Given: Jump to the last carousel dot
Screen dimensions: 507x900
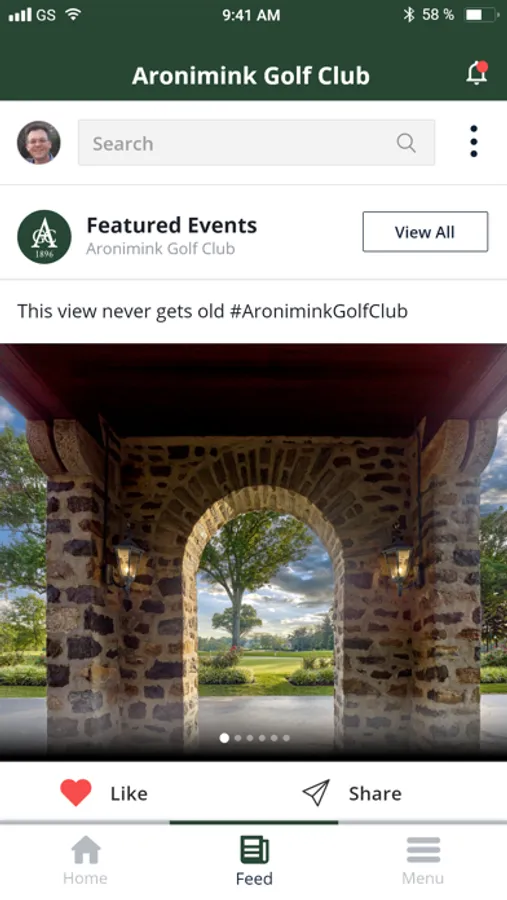Looking at the screenshot, I should (286, 738).
